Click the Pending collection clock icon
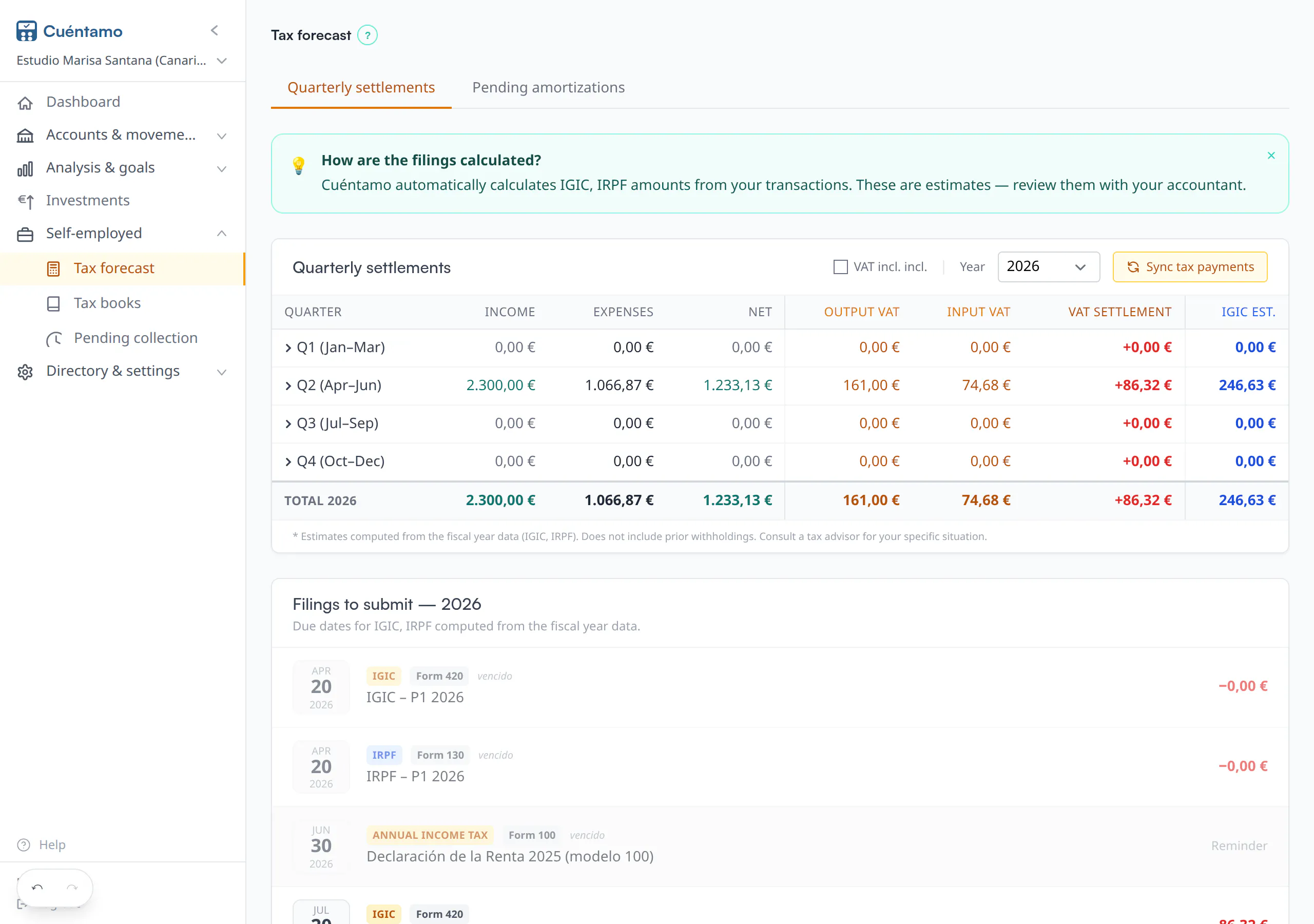This screenshot has height=924, width=1314. (x=53, y=338)
